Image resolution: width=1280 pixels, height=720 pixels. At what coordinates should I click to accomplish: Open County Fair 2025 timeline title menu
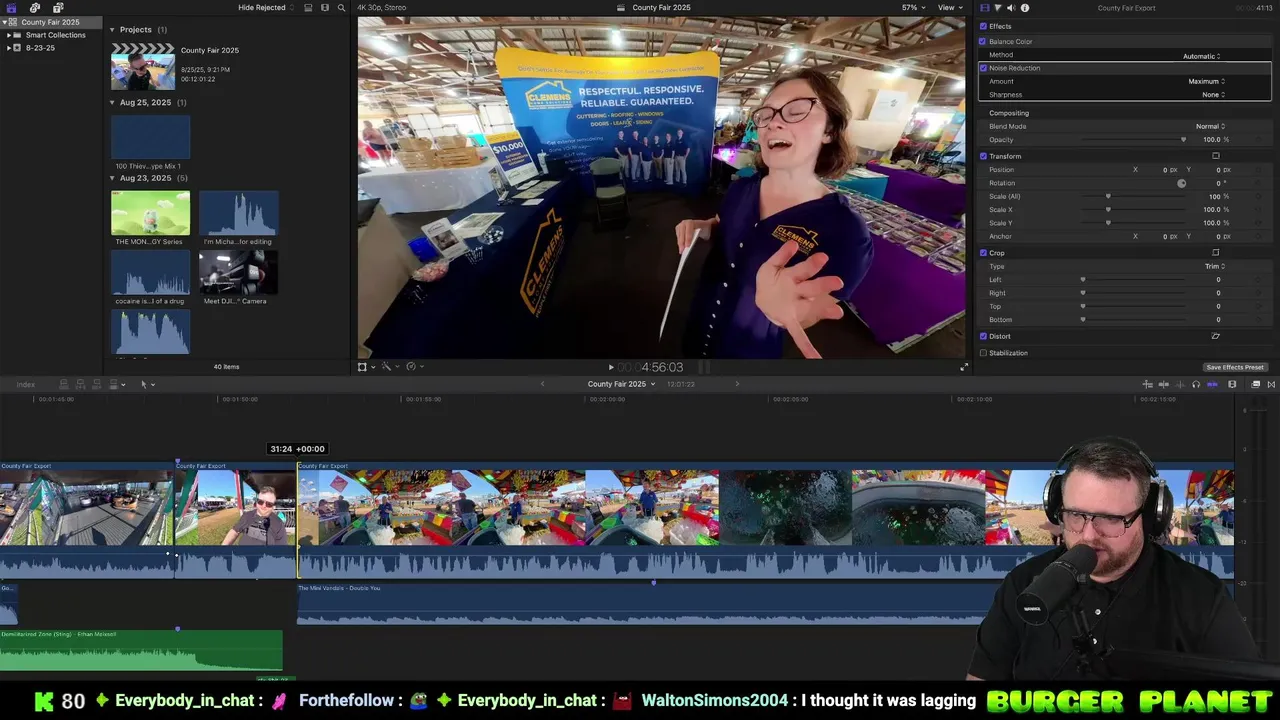(621, 384)
